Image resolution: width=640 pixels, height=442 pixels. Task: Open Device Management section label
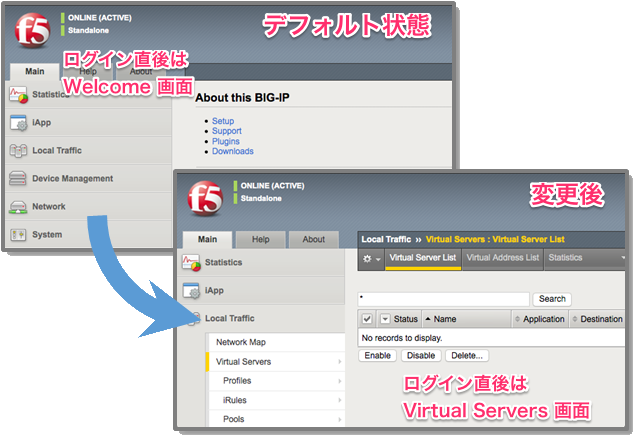(73, 178)
